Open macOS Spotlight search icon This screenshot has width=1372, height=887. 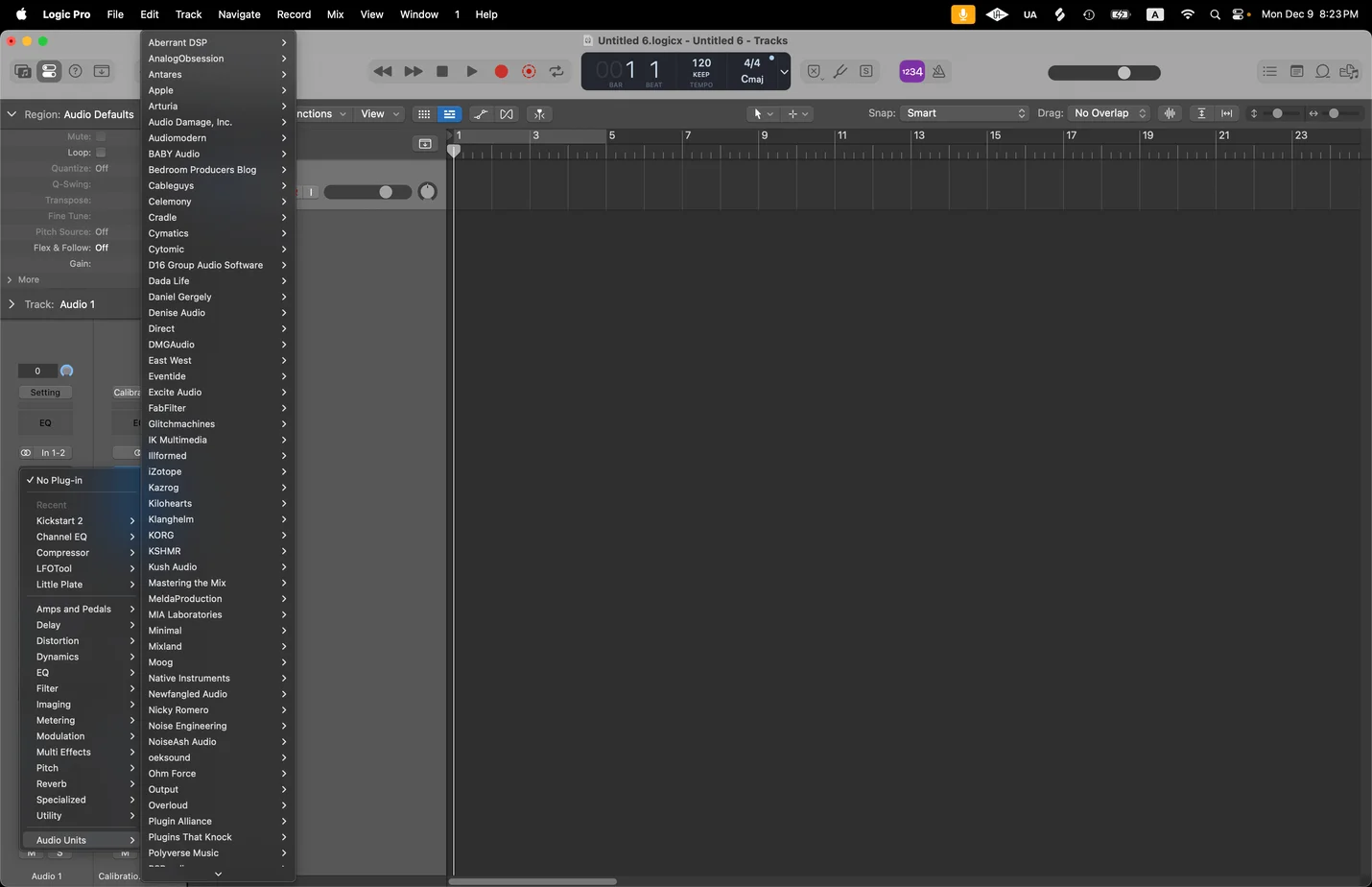click(1215, 14)
